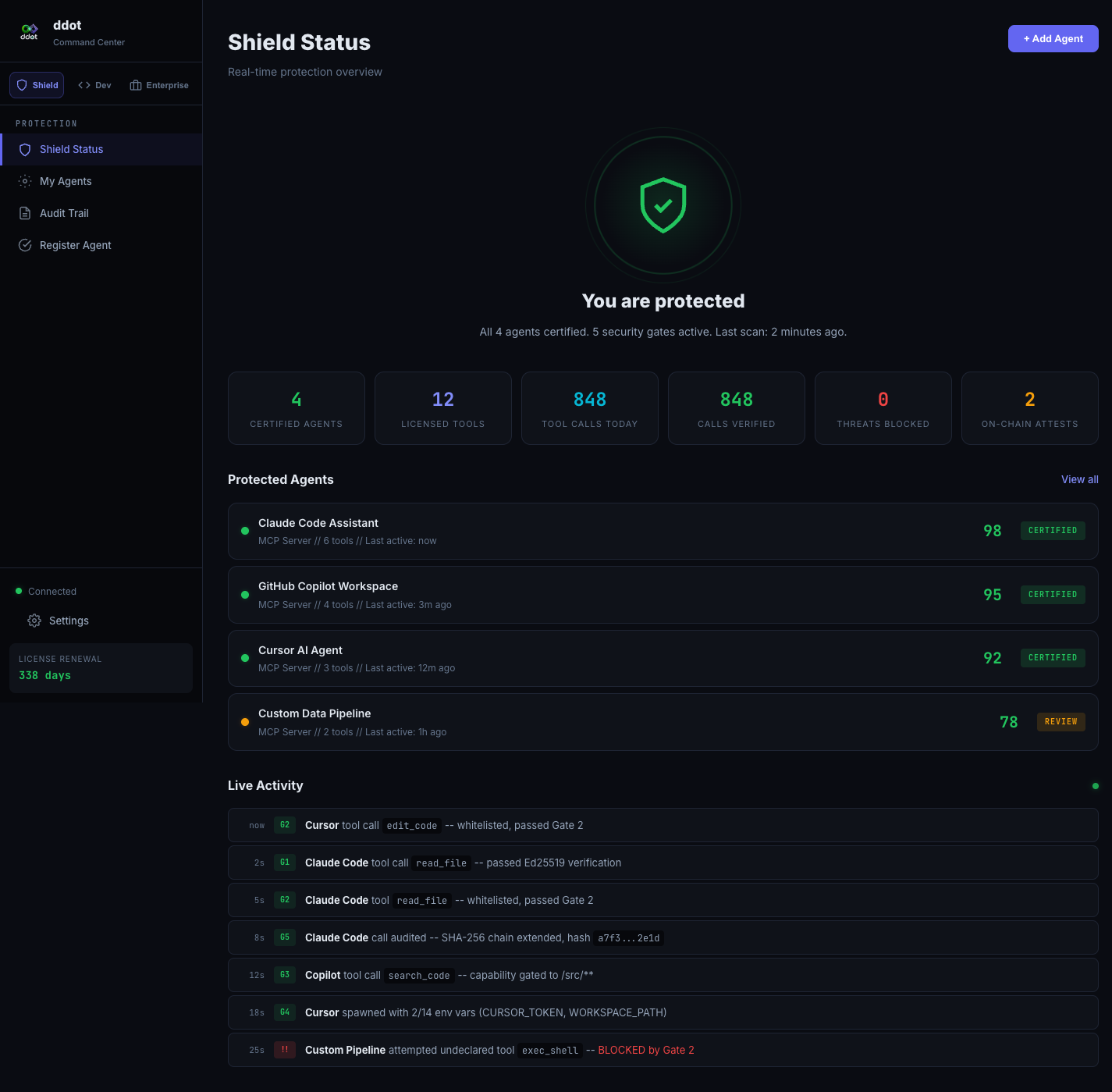Open the View all agents link
1112x1092 pixels.
point(1079,479)
